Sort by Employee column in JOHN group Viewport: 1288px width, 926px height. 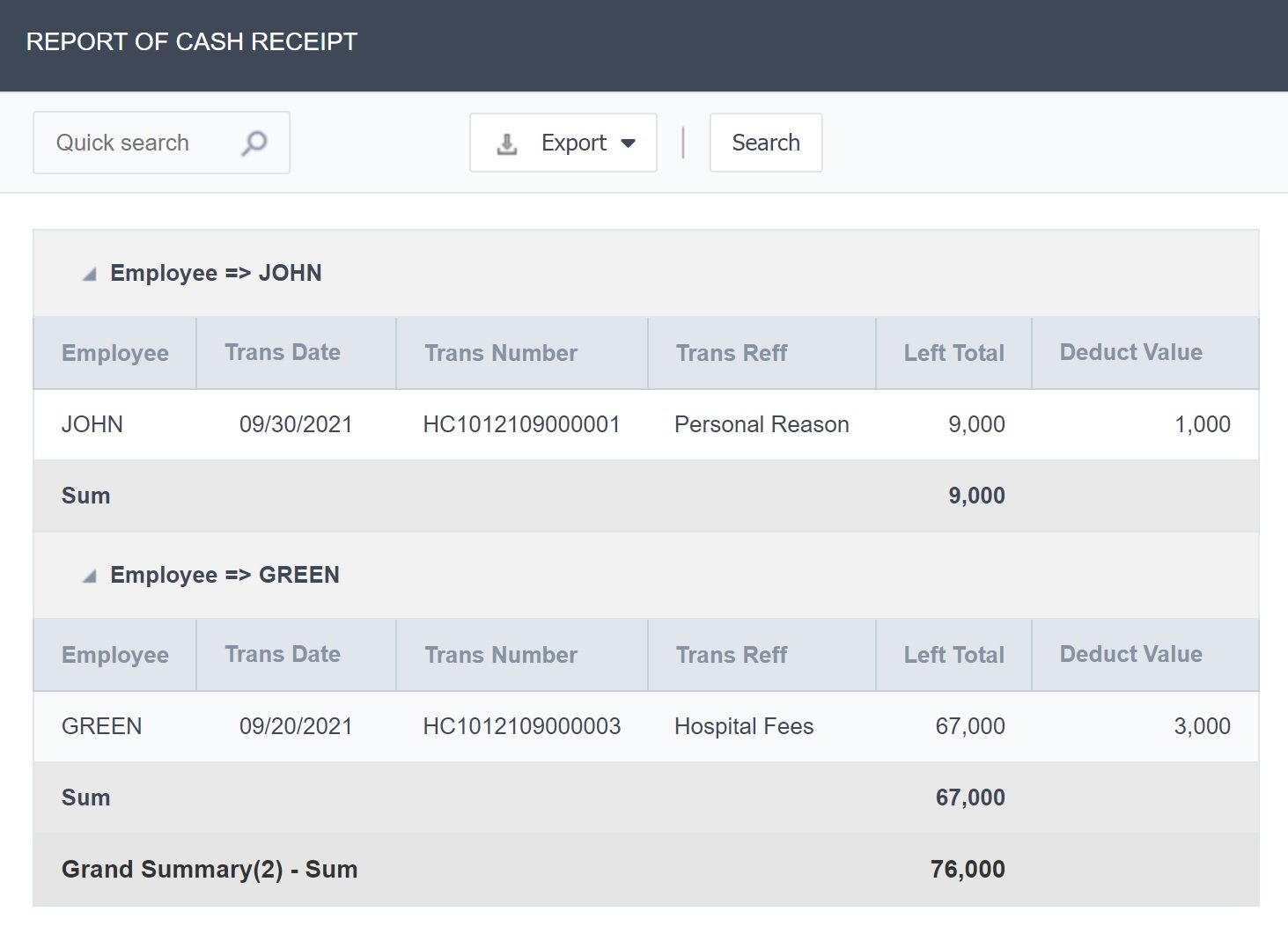click(x=115, y=353)
